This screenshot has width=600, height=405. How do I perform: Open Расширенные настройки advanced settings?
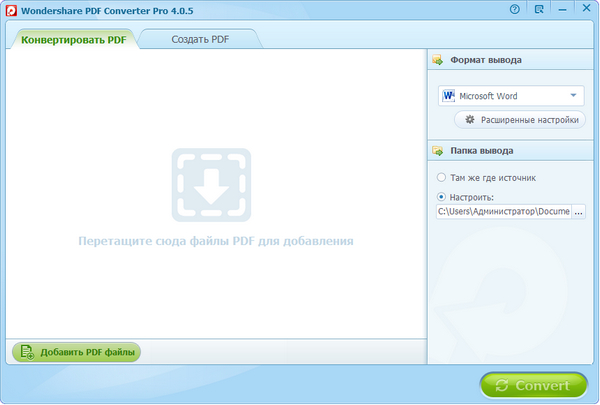click(520, 120)
